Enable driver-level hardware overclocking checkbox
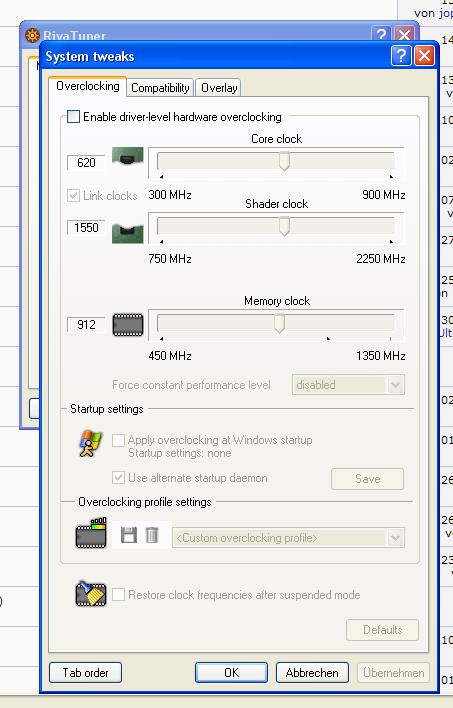 [73, 117]
